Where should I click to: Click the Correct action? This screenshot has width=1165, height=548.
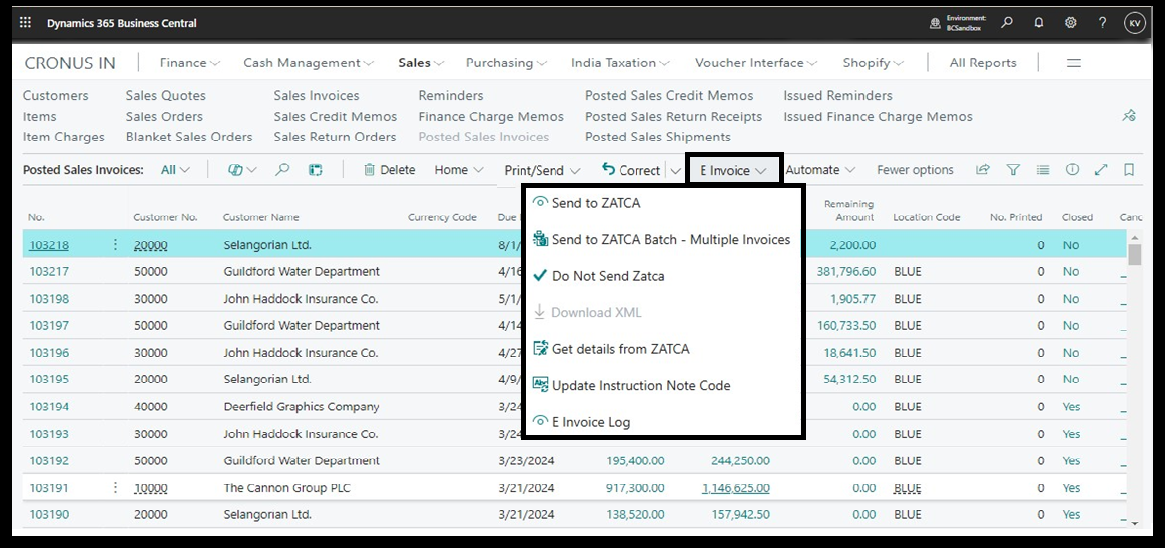[631, 170]
